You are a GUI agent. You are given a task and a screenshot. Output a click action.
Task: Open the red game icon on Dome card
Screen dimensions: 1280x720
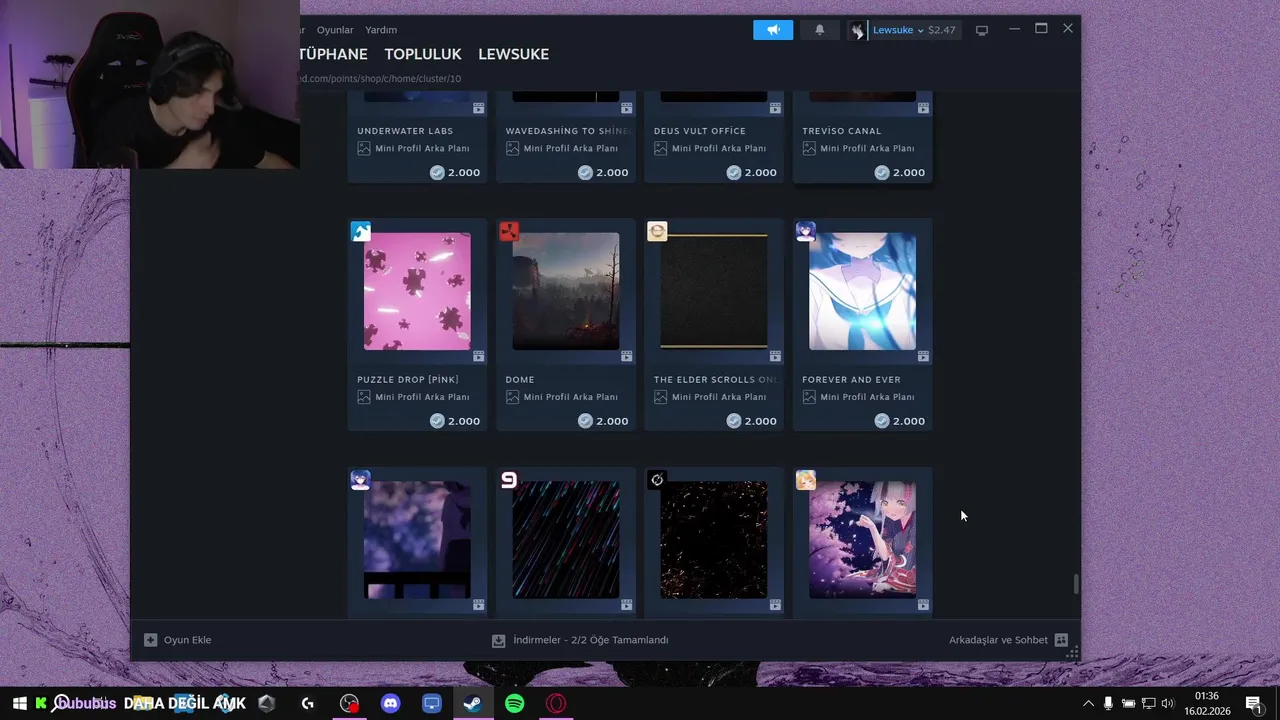click(x=509, y=232)
